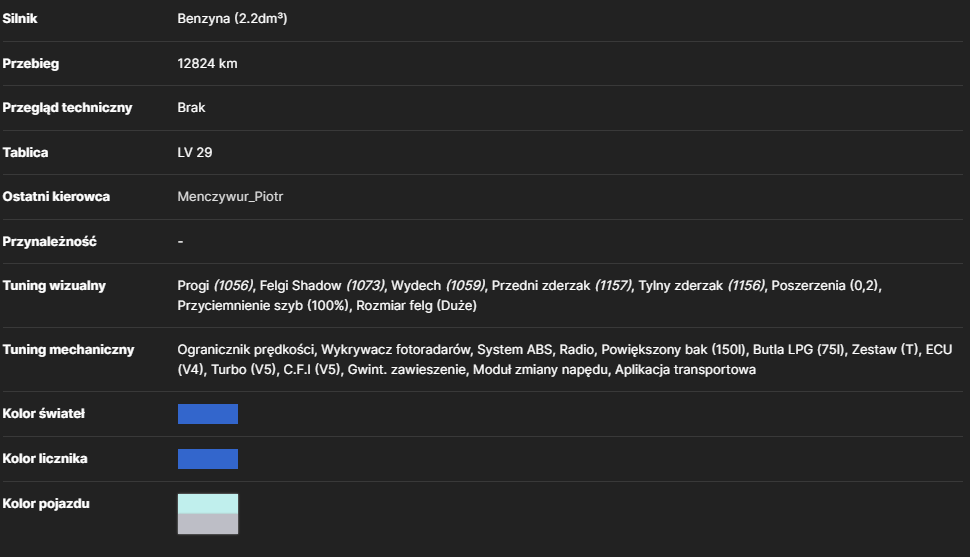Screen dimensions: 970x557
Task: Click the Przedni zderzak (1157) entry
Action: [562, 286]
